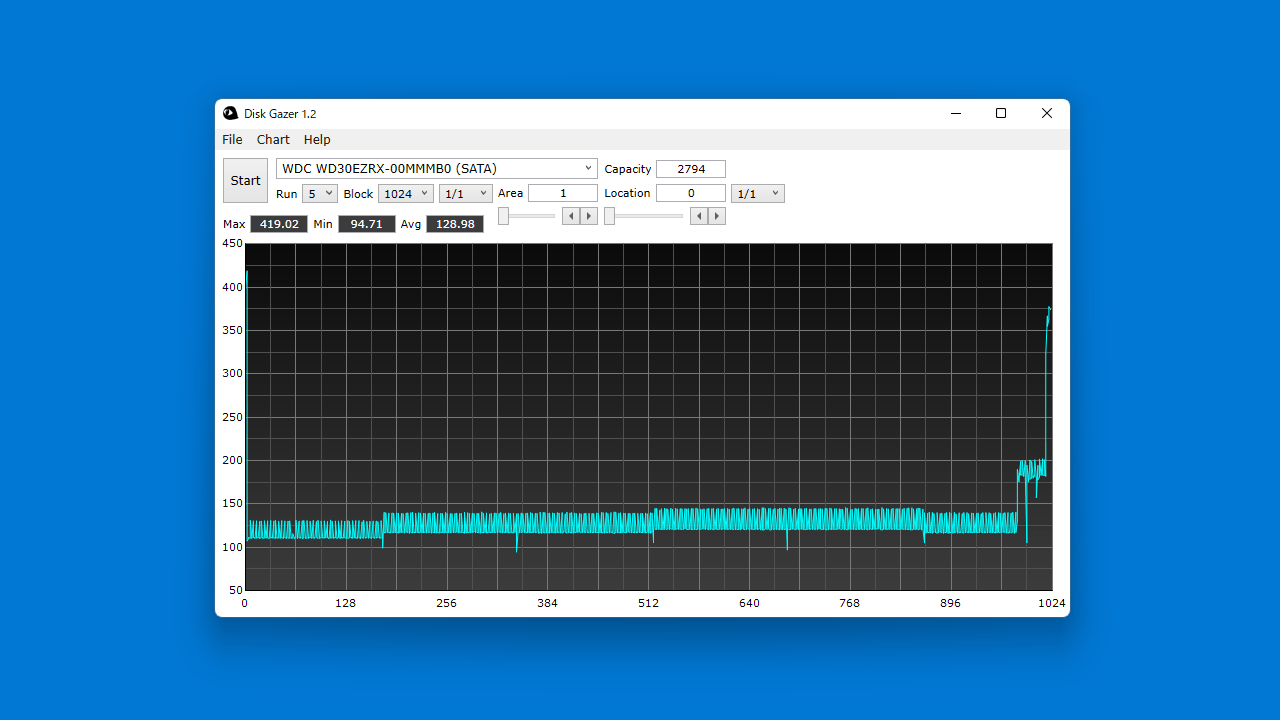Viewport: 1280px width, 720px height.
Task: Click the Disk Gazer app icon in title bar
Action: [x=231, y=113]
